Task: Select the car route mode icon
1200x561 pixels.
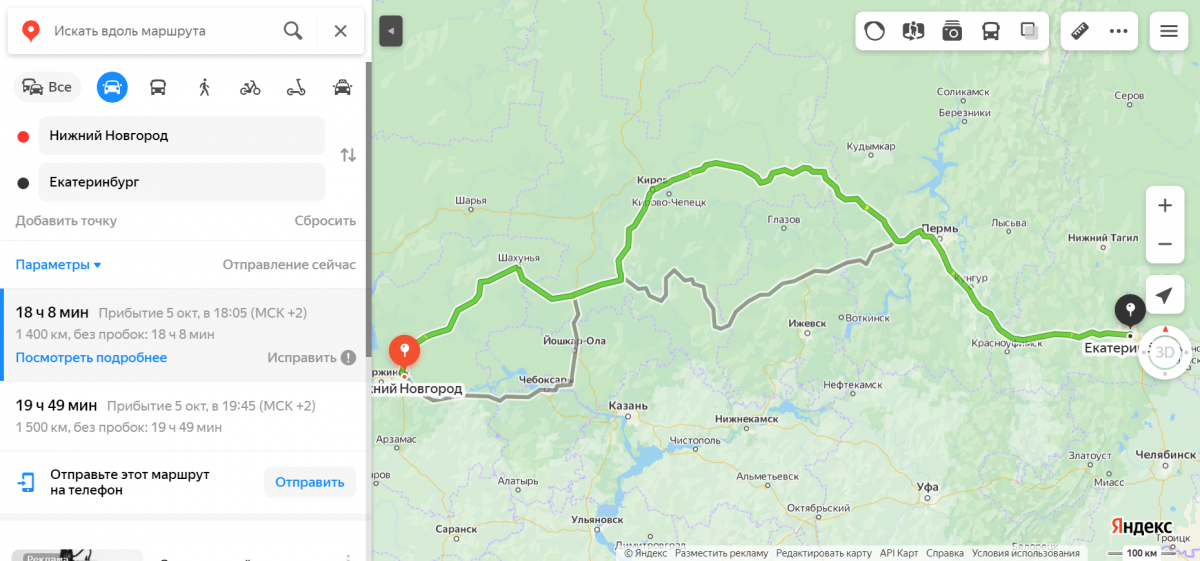Action: tap(112, 87)
